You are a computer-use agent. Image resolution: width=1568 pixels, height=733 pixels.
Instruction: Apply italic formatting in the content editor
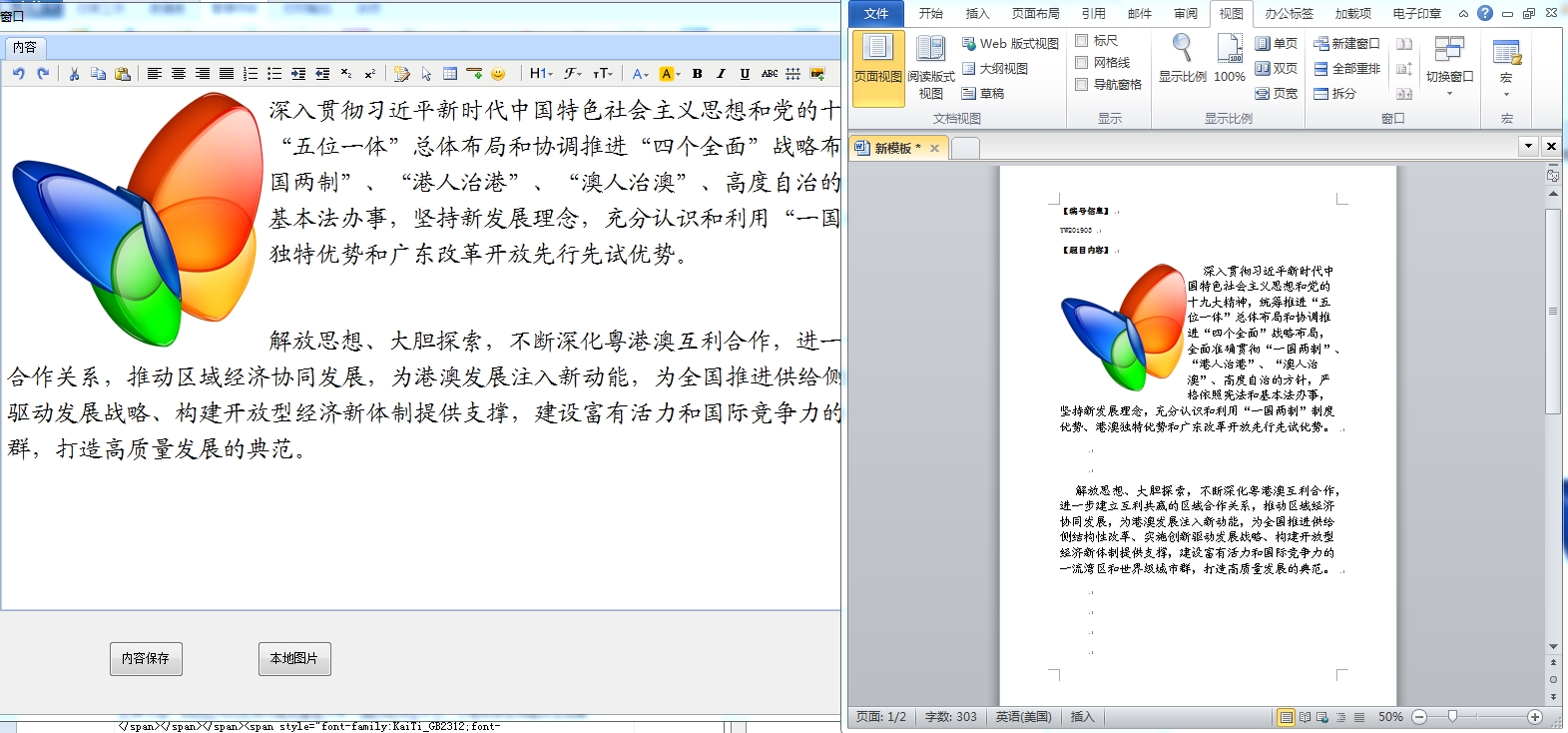(722, 74)
